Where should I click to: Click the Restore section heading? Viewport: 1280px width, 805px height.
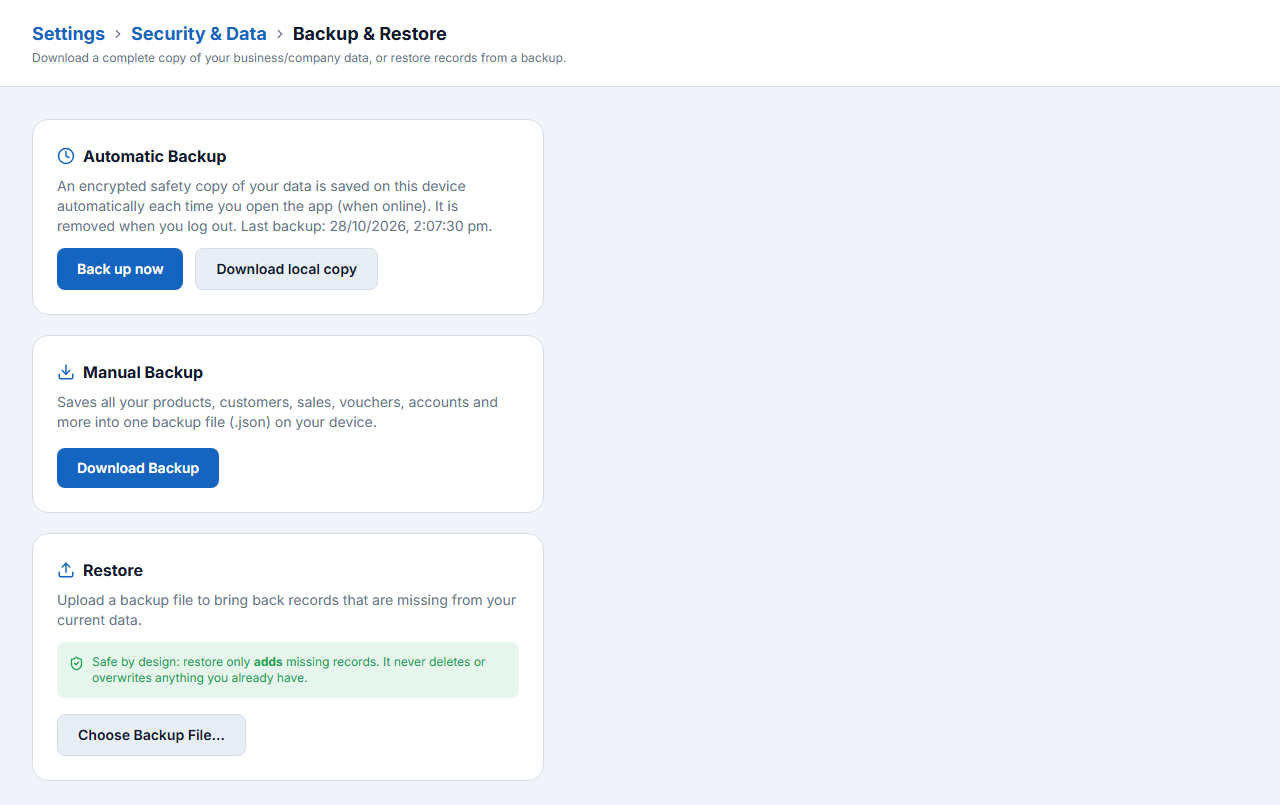click(113, 570)
